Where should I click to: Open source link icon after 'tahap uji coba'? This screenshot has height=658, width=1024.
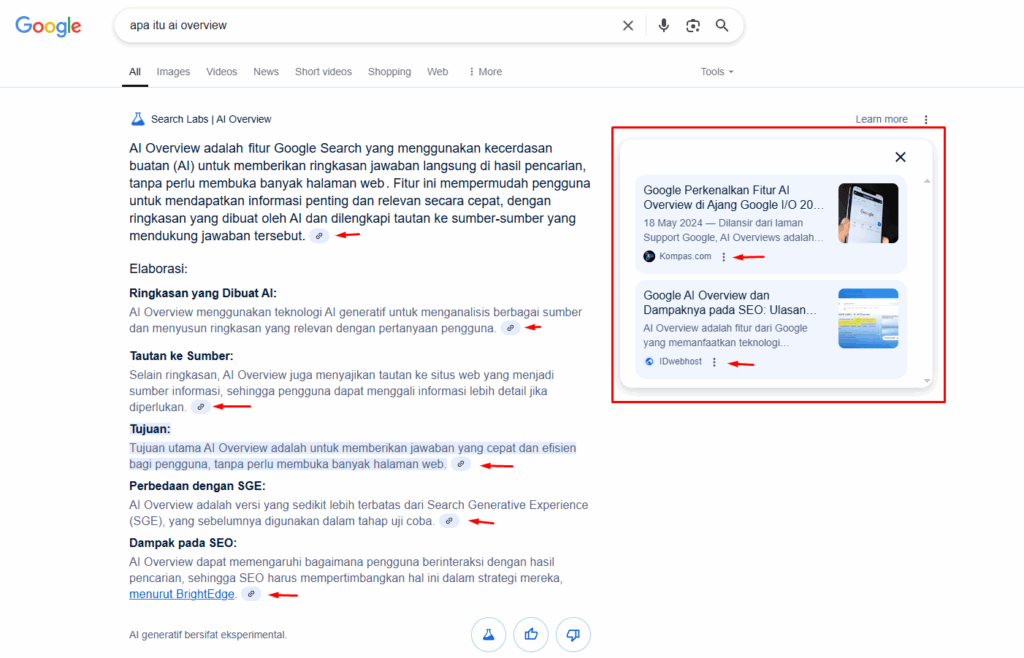tap(449, 521)
